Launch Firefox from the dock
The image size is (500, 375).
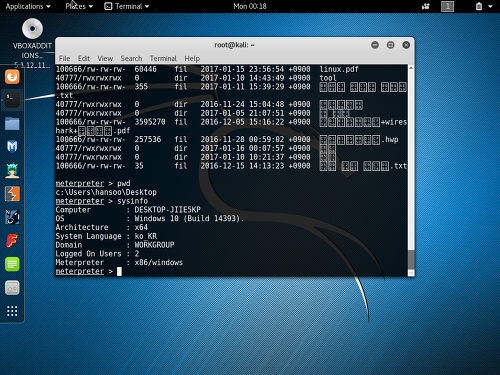tap(12, 77)
